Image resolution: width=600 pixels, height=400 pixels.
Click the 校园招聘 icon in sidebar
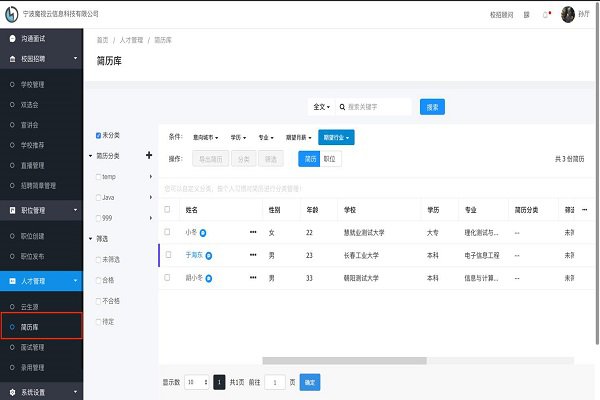(12, 59)
